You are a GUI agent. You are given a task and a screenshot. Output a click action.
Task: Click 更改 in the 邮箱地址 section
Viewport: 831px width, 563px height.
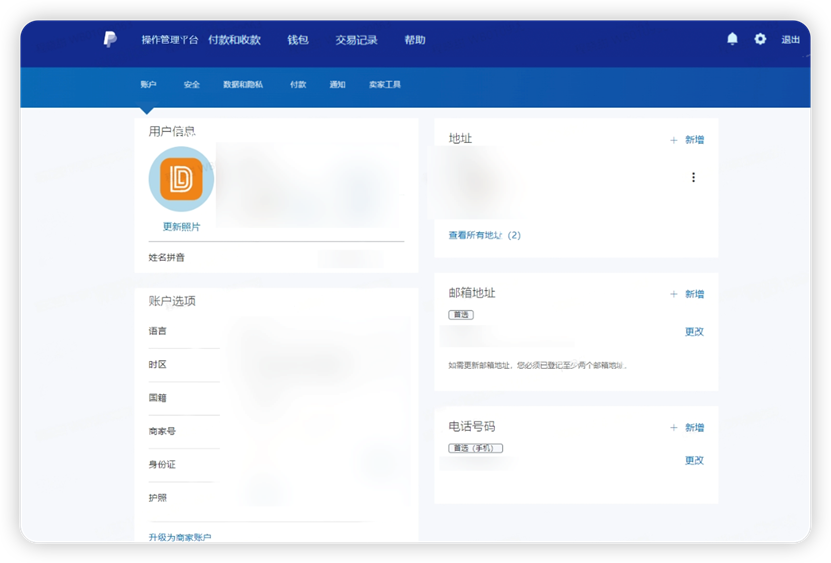(x=694, y=332)
